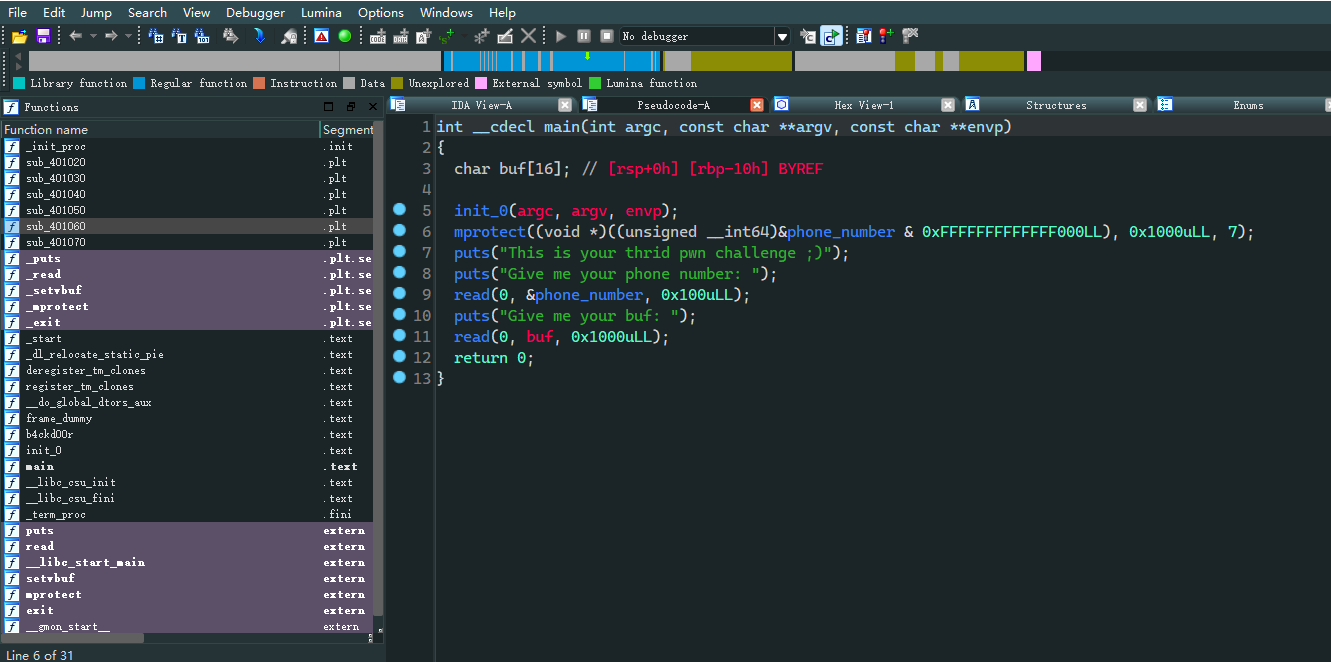Click the delete X toolbar icon
The width and height of the screenshot is (1331, 662).
tap(528, 36)
